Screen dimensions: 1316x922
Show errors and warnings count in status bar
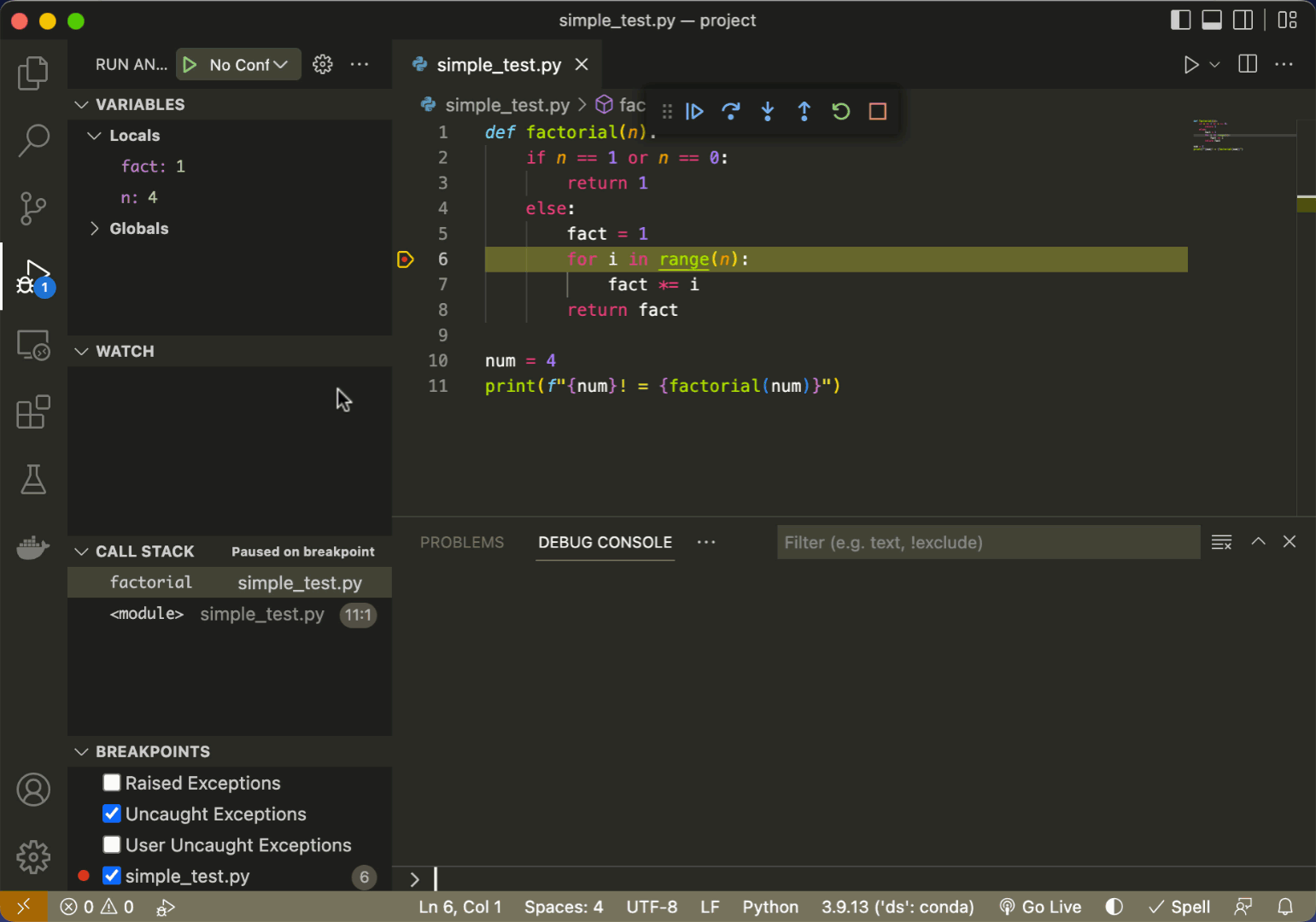(97, 907)
